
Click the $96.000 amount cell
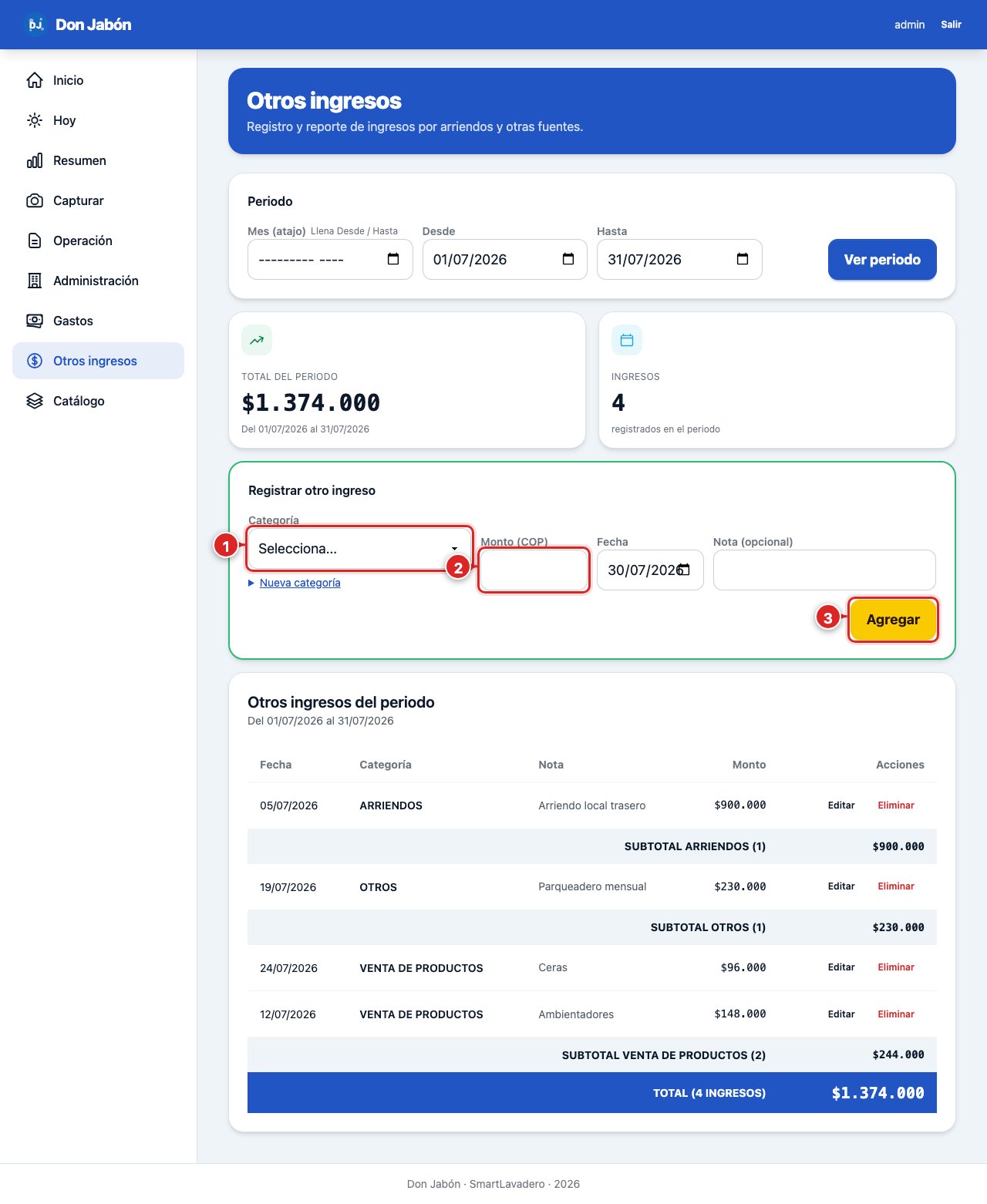(743, 967)
